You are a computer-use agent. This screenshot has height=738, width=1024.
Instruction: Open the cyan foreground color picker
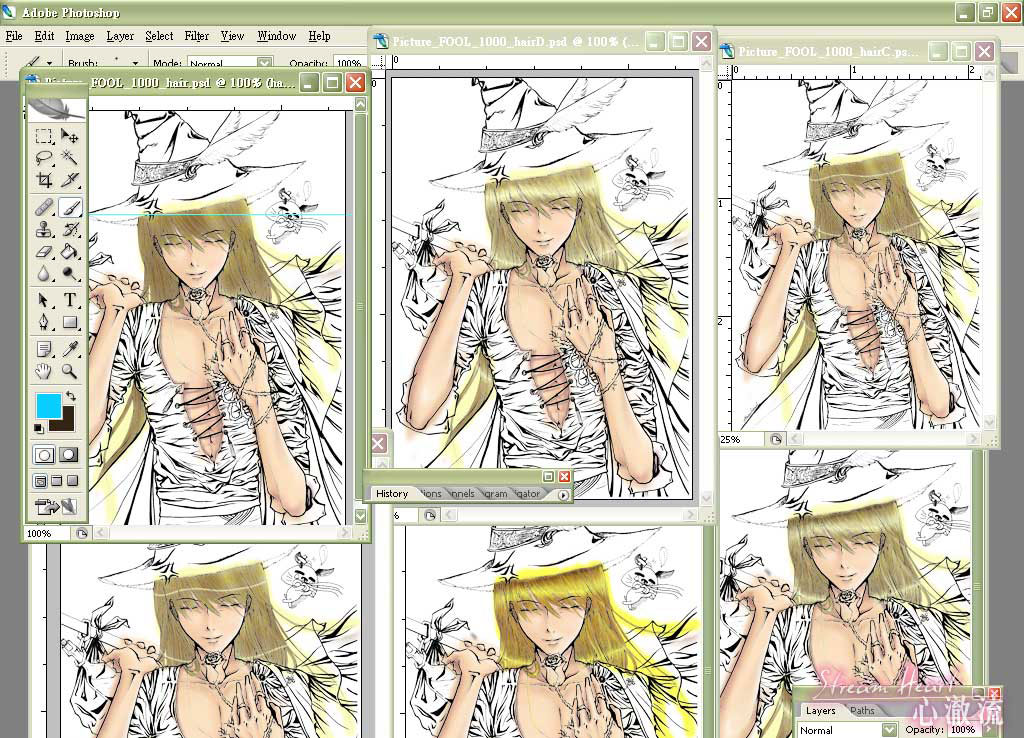(48, 406)
